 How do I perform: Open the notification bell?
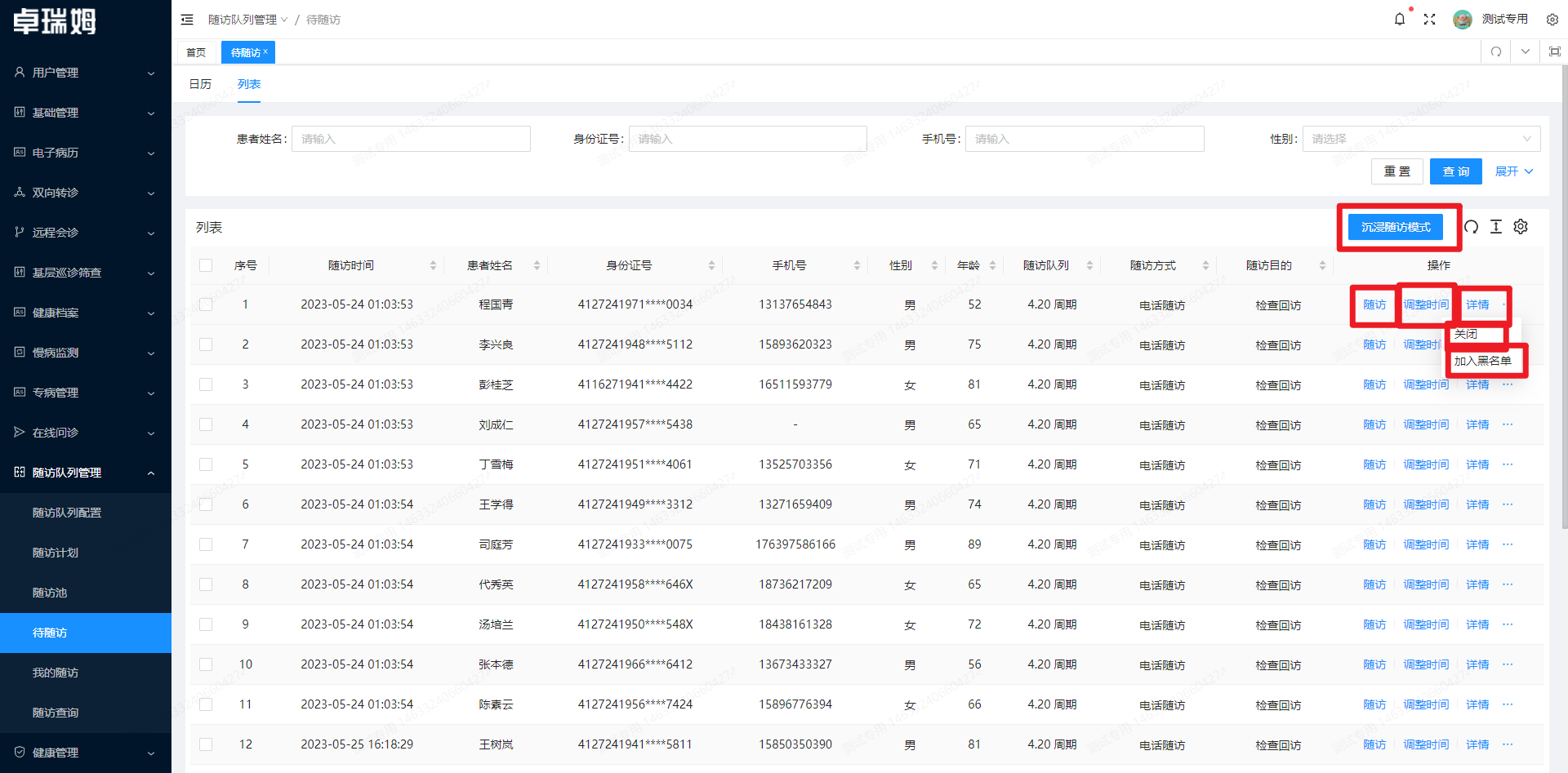point(1400,19)
